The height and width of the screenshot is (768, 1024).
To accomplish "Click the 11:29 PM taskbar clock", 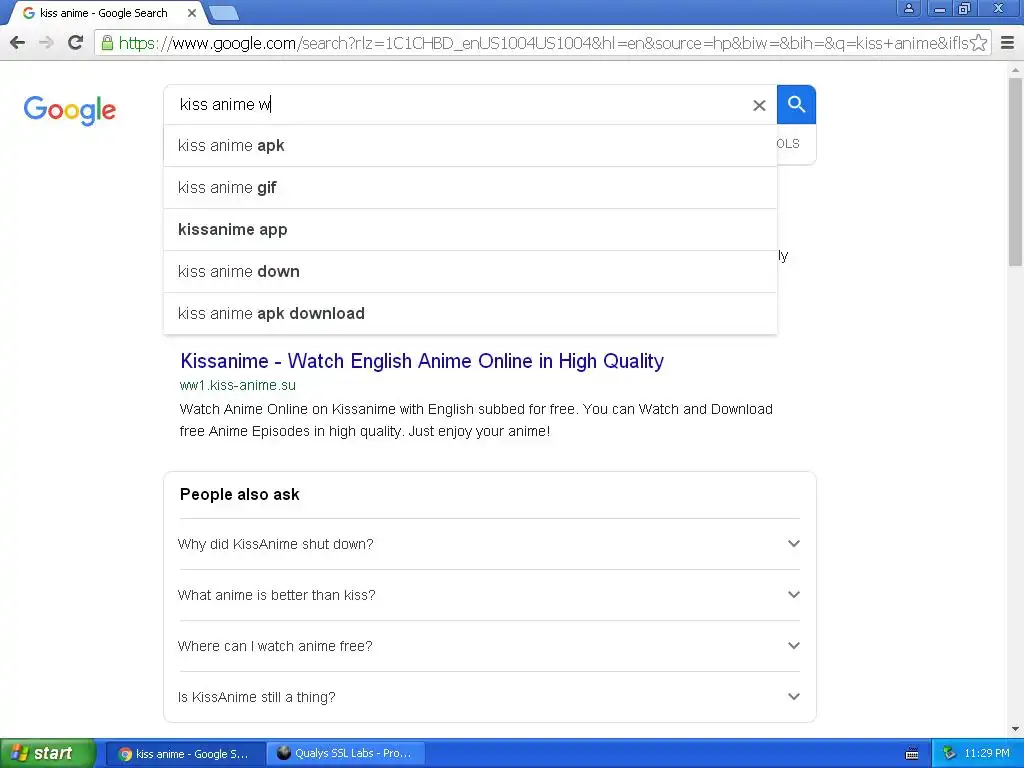I will [x=987, y=754].
